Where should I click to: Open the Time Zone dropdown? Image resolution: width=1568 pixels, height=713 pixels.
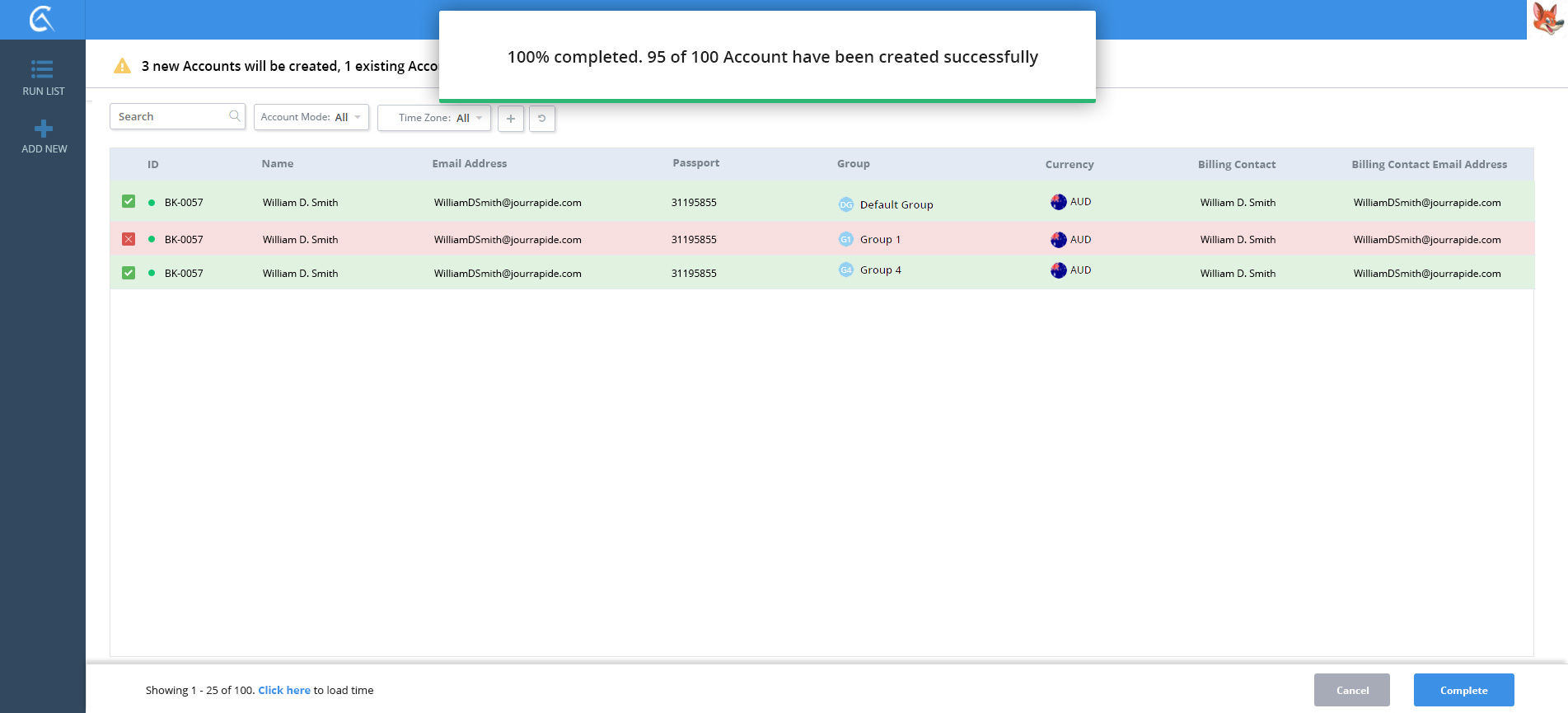(434, 118)
